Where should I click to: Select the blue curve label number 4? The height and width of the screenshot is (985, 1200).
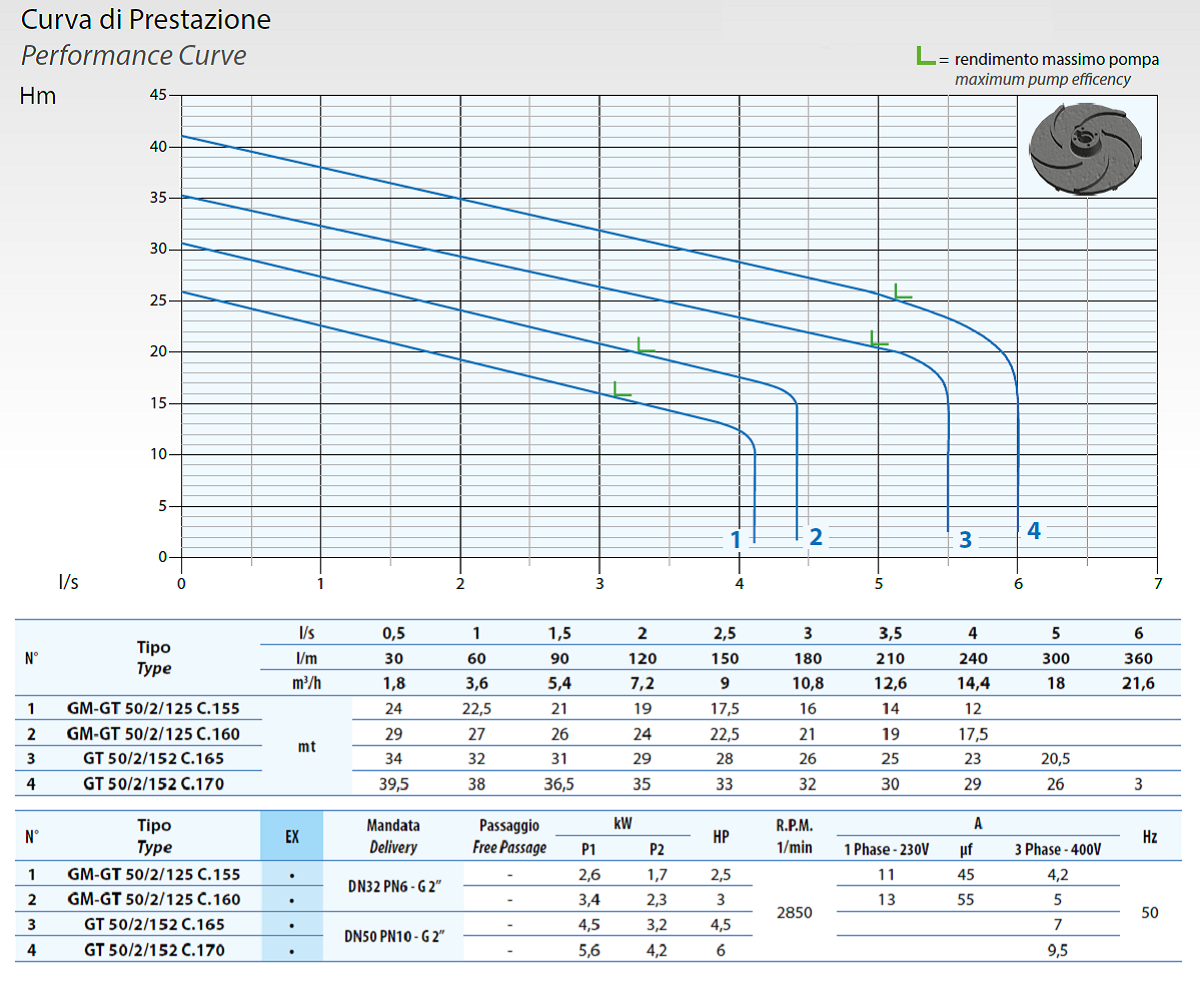pos(1033,531)
